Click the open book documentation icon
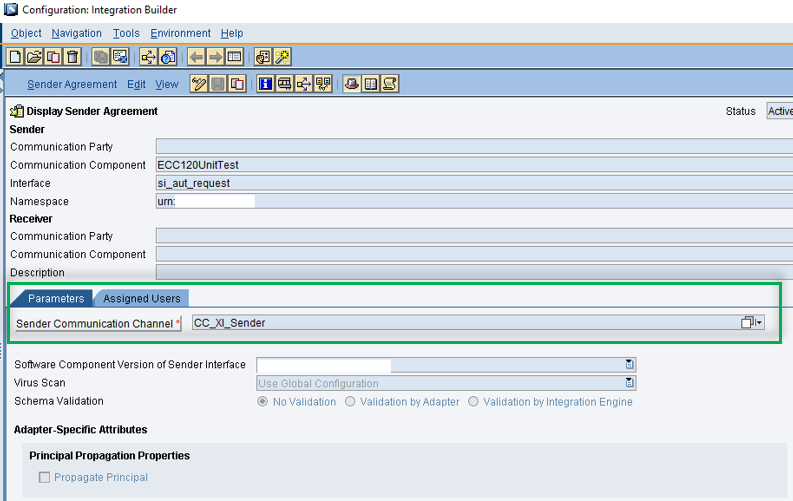The image size is (793, 501). (371, 83)
